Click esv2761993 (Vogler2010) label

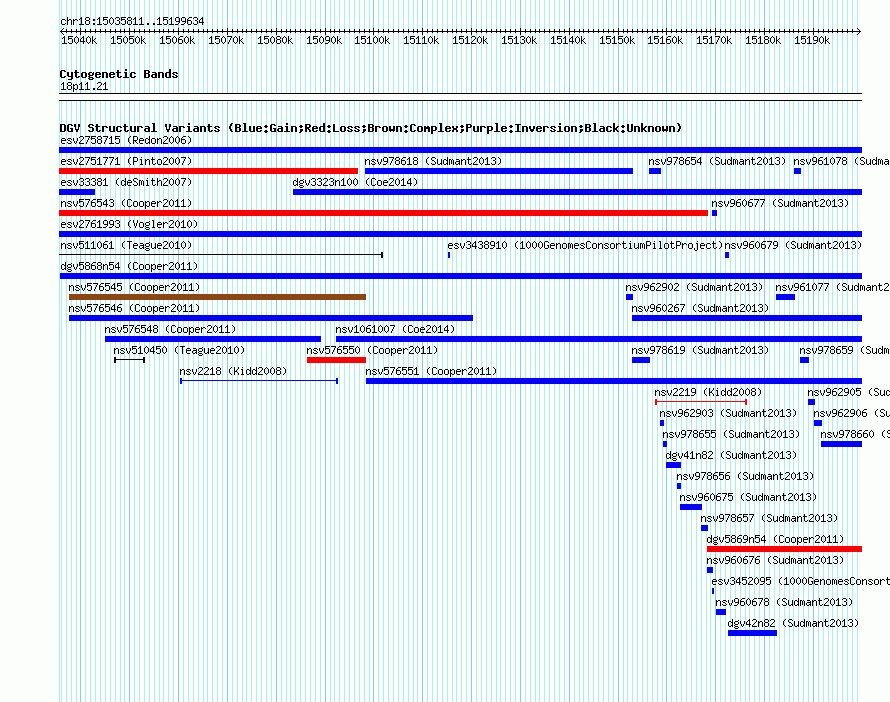[x=129, y=224]
